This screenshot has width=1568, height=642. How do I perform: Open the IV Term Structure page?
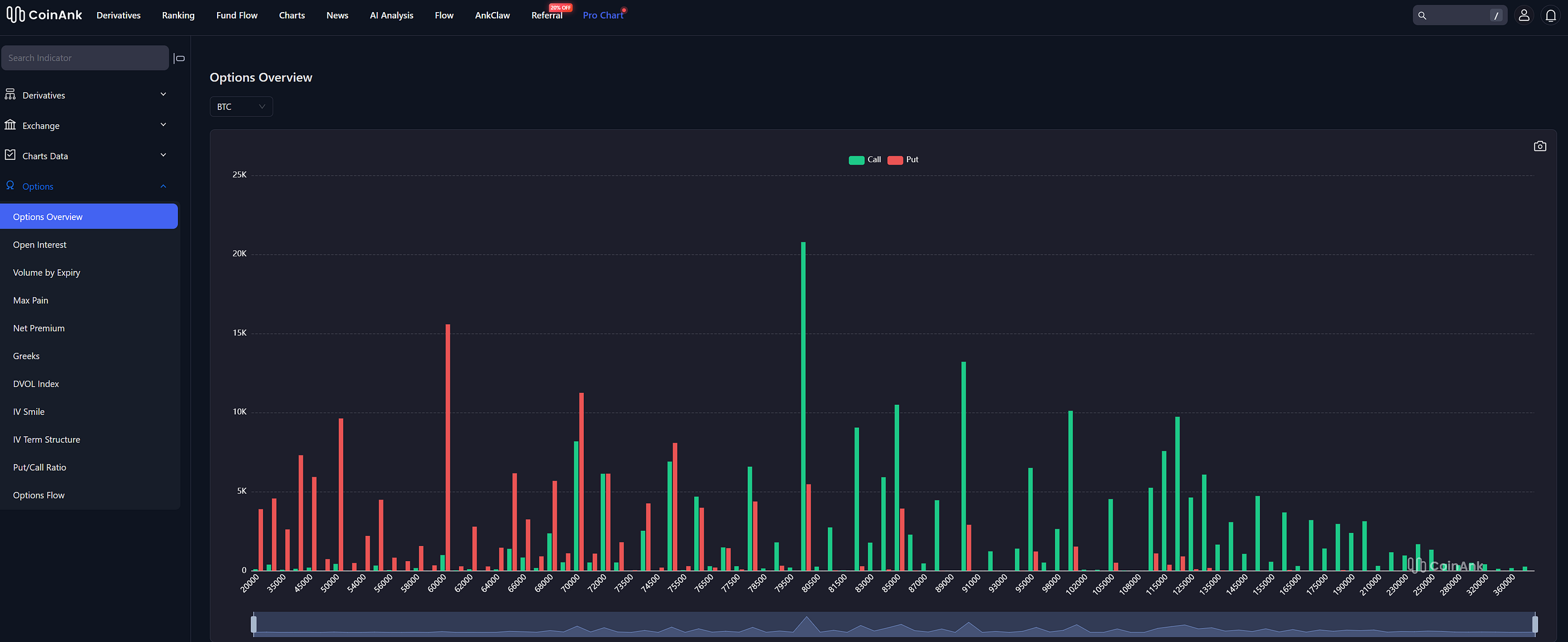(89, 439)
